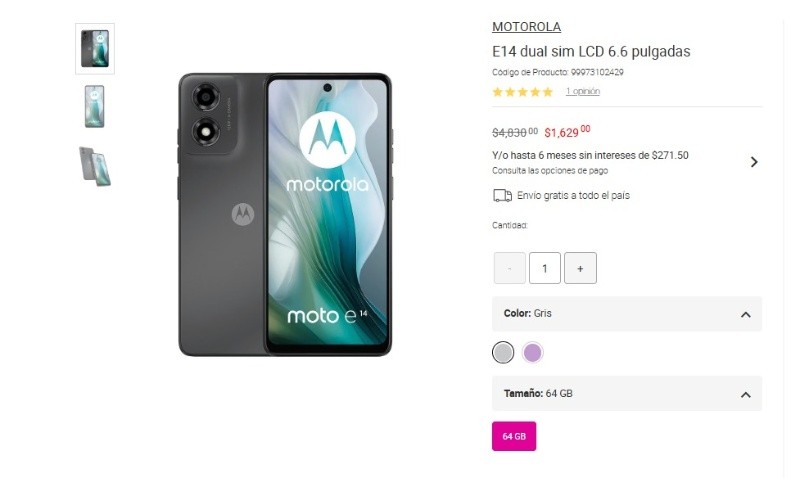The image size is (800, 478).
Task: Select third thumbnail showing angled phones
Action: tap(95, 166)
